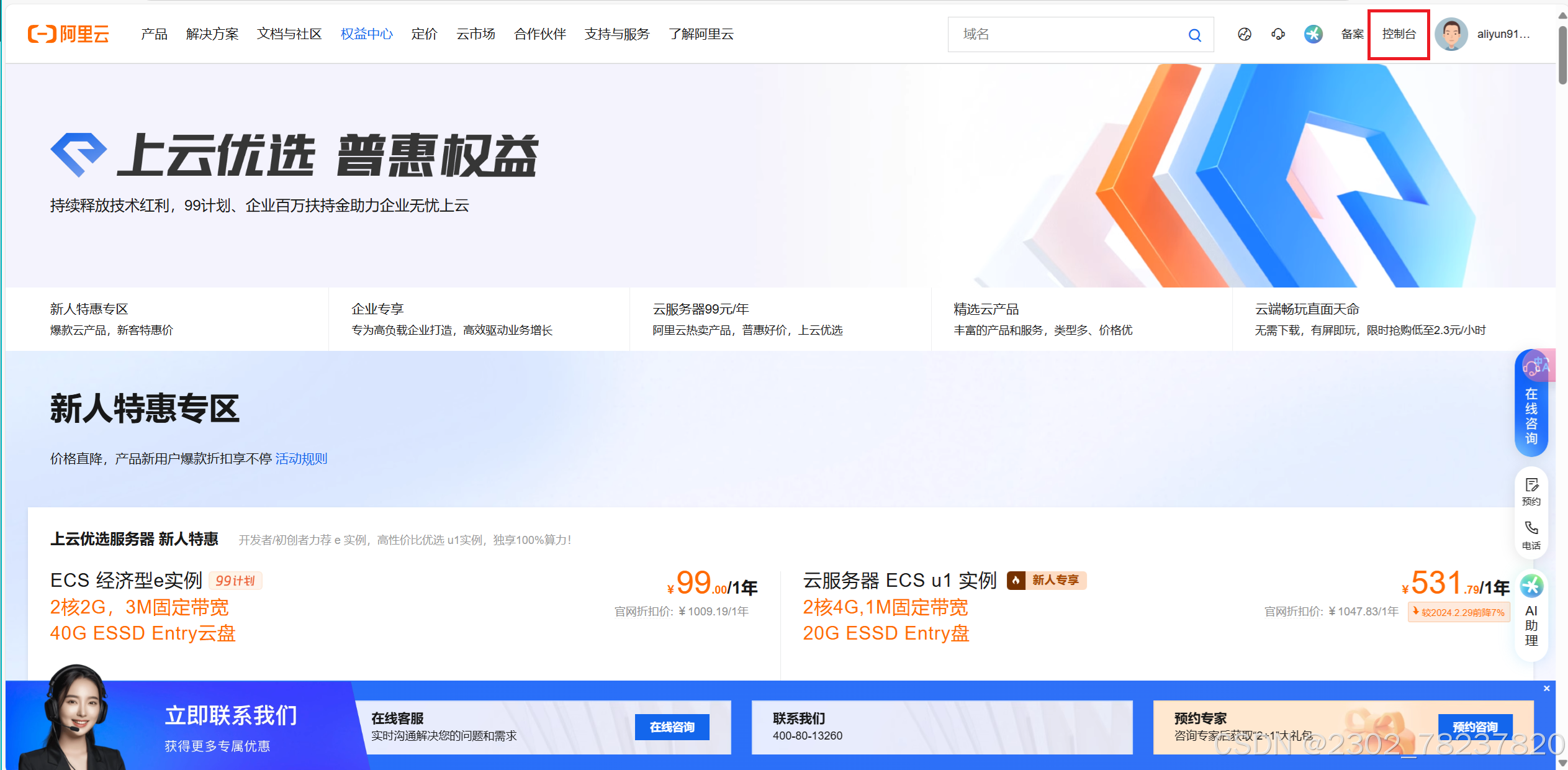Open the 解决方案 menu
1568x770 pixels.
(x=212, y=34)
